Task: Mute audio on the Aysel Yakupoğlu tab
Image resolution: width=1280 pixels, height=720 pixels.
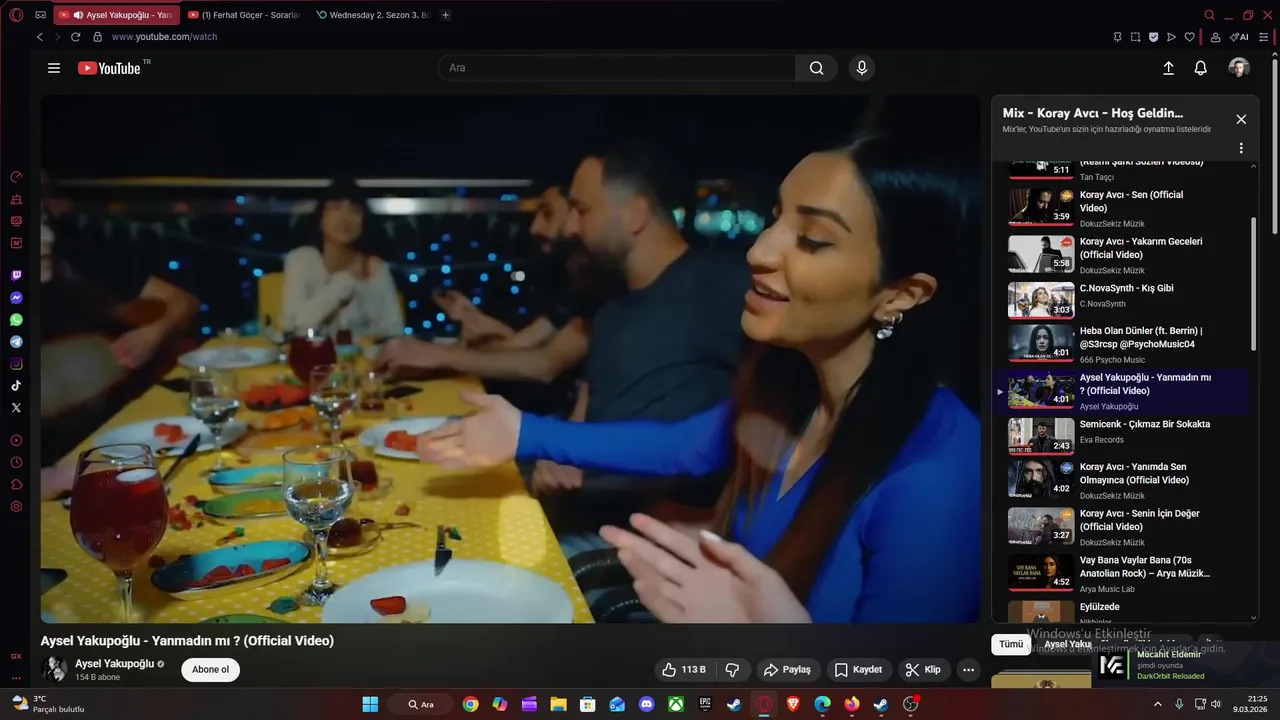Action: pos(78,15)
